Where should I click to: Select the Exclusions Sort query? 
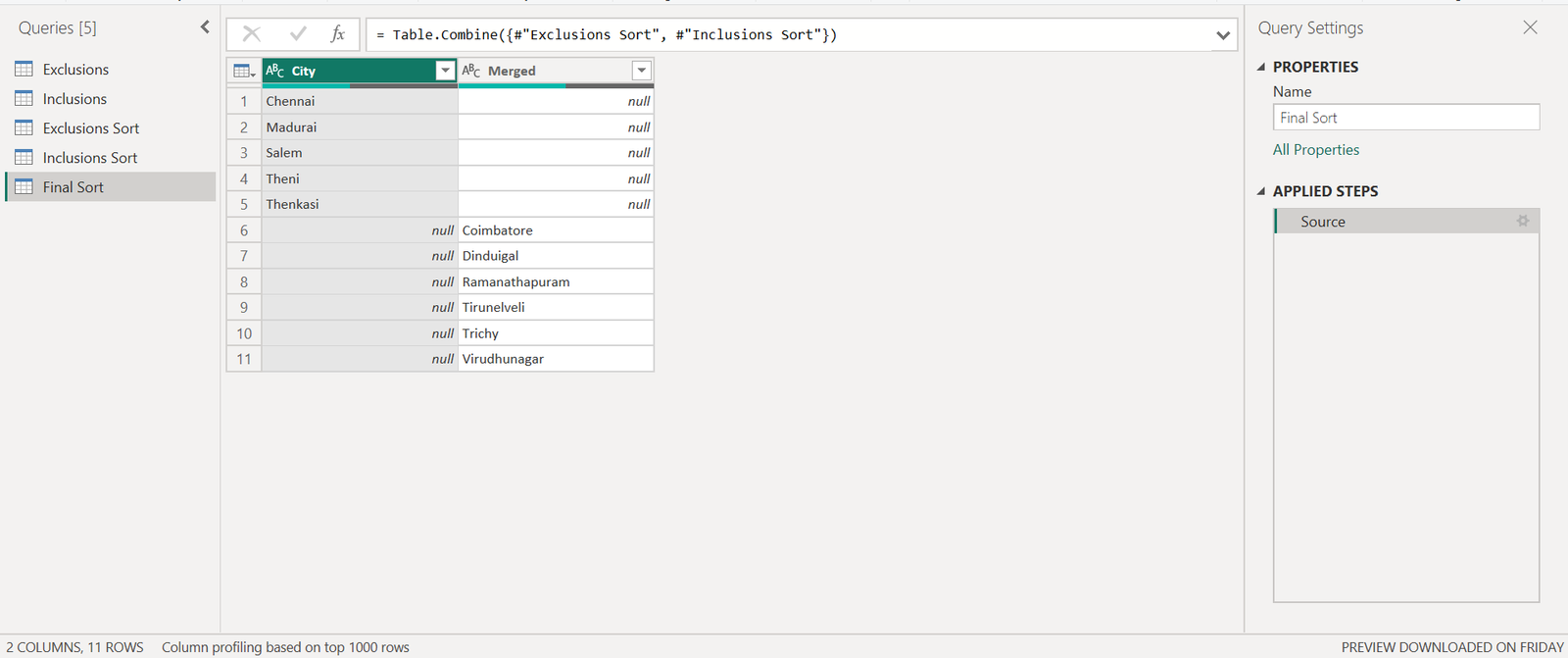(x=110, y=128)
